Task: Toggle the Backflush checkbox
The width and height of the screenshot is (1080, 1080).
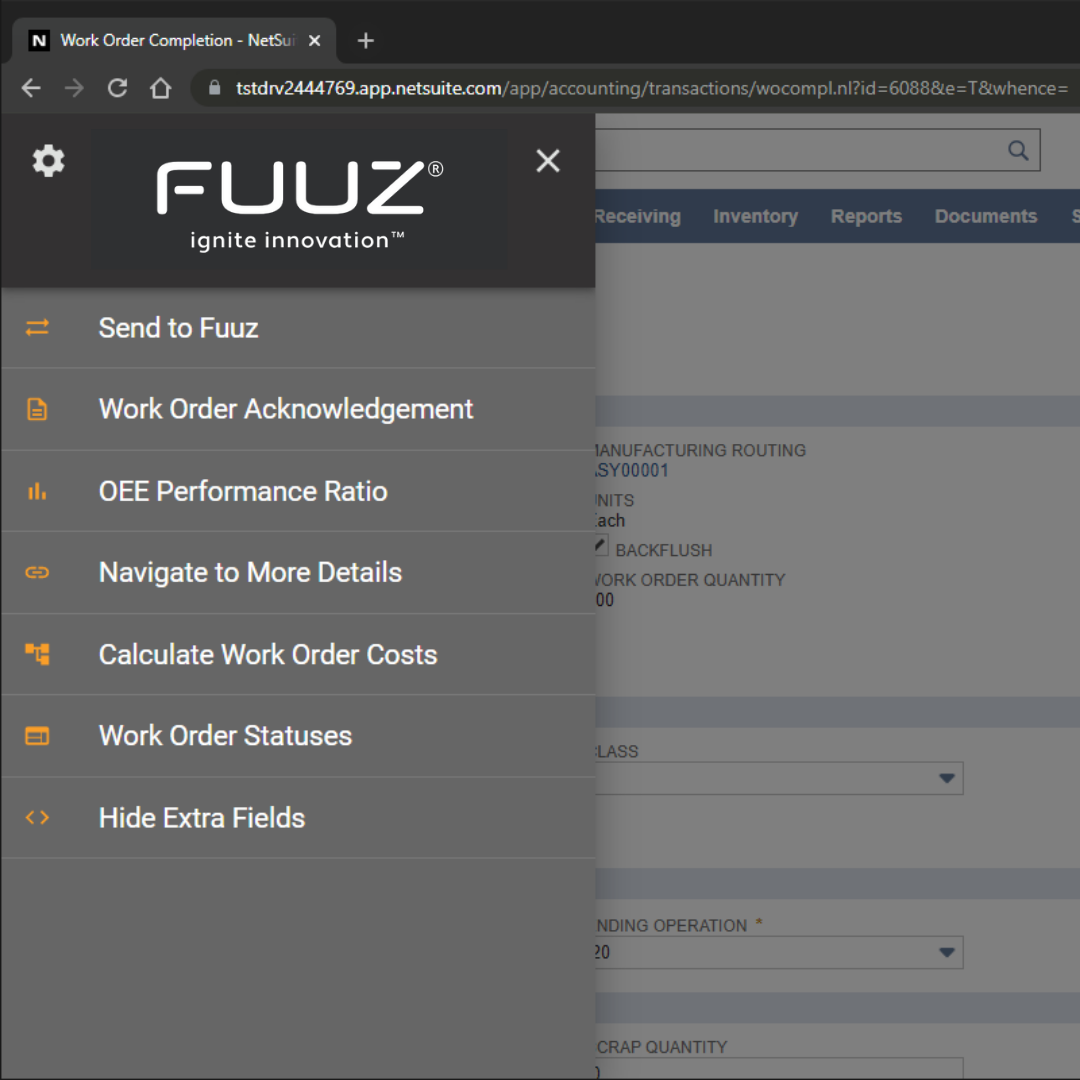Action: (601, 546)
